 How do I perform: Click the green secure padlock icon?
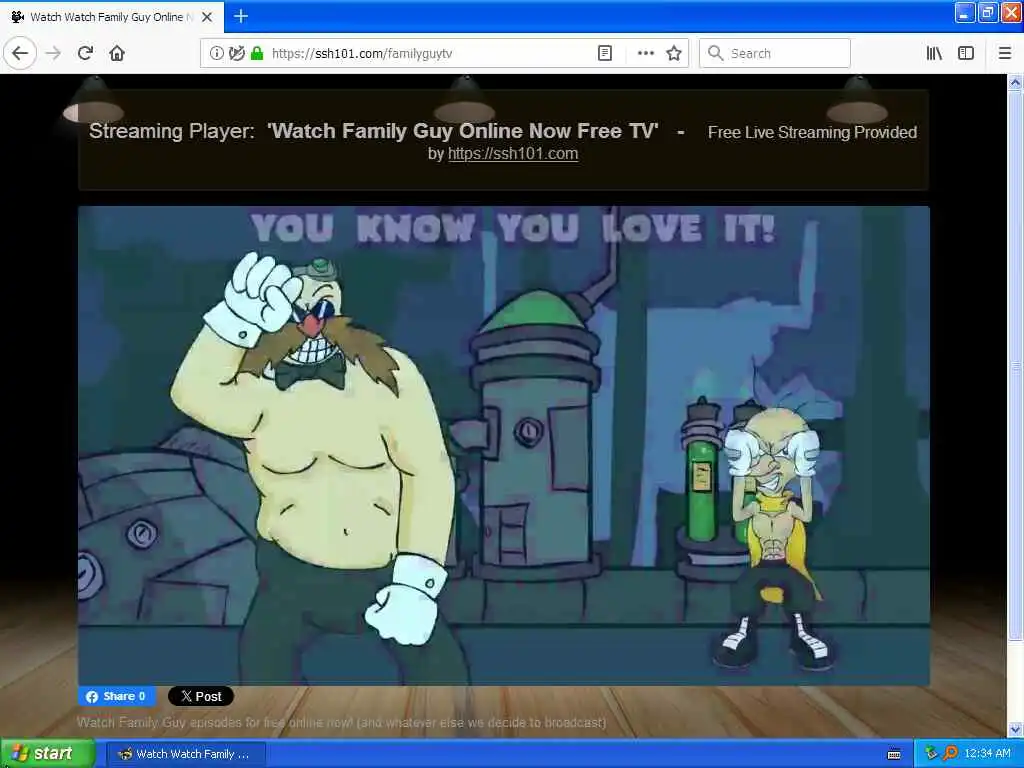coord(257,54)
